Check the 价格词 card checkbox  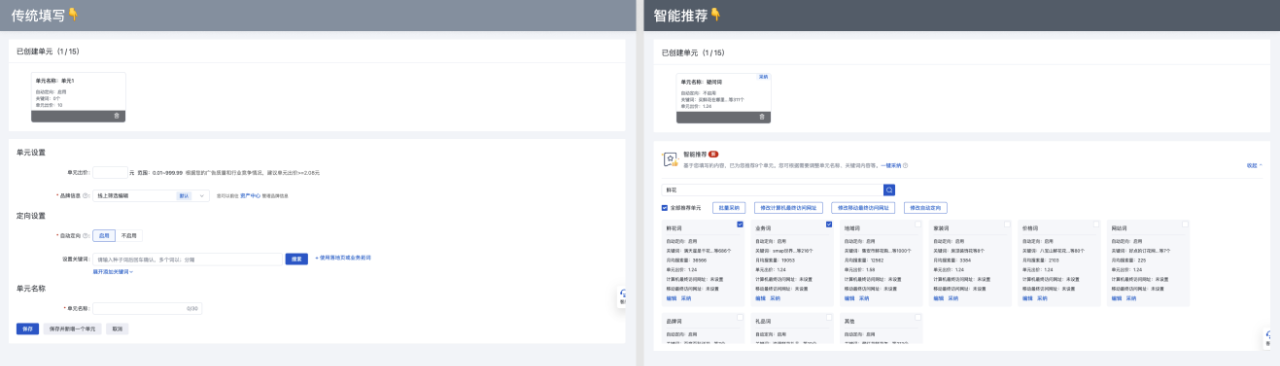coord(1096,224)
